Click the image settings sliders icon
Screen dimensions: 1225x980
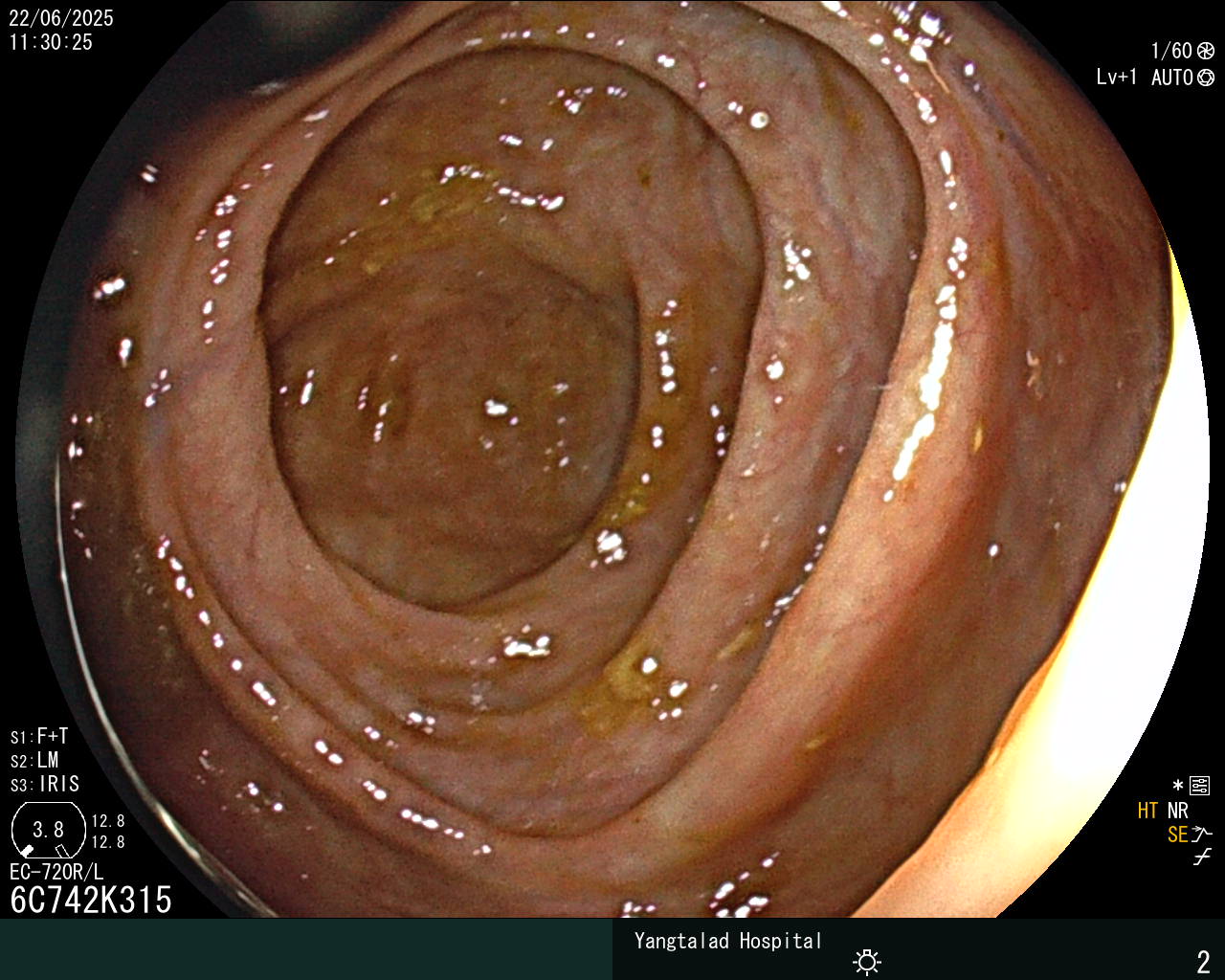(1200, 786)
